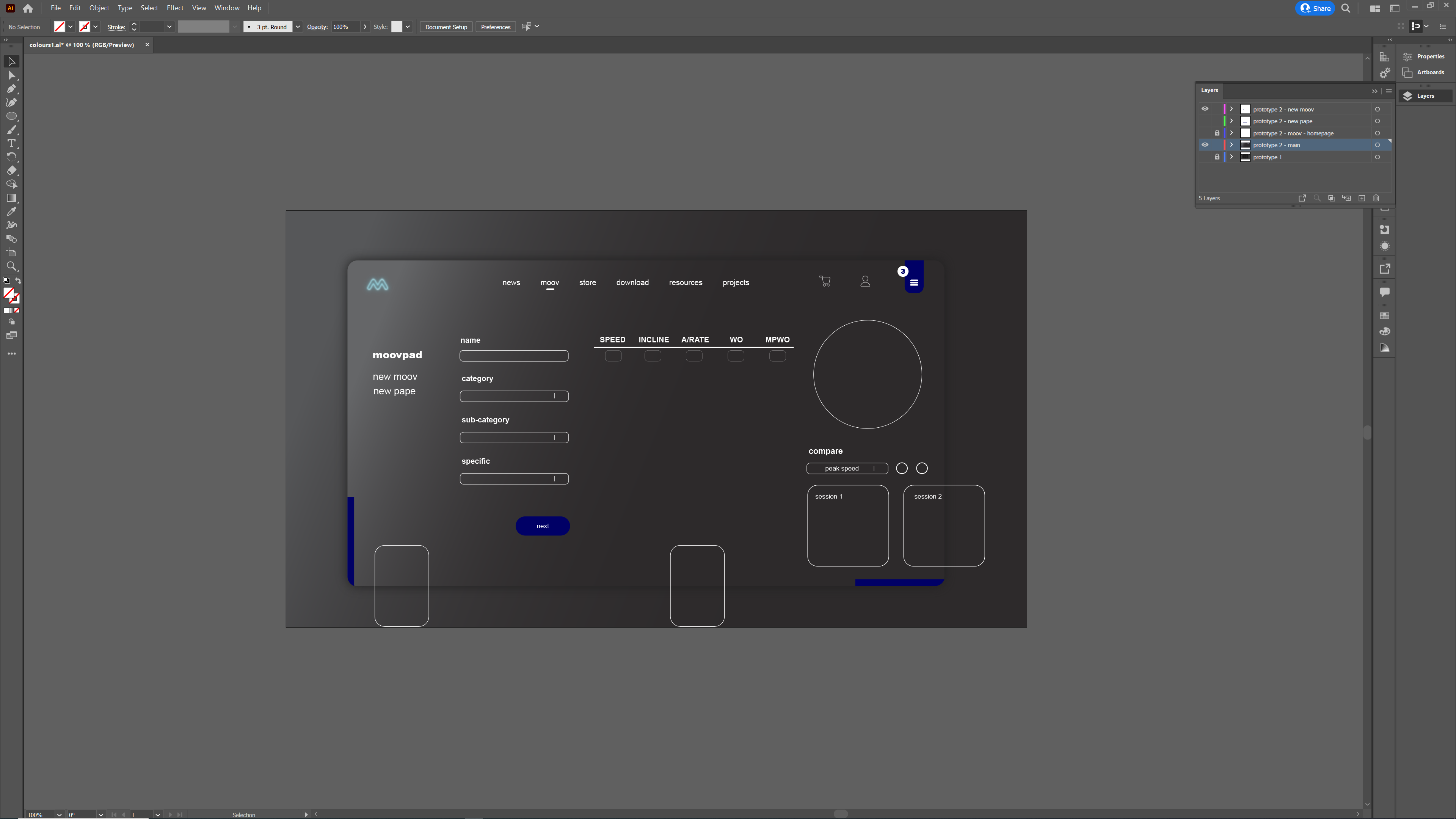Viewport: 1456px width, 819px height.
Task: Open the Object menu
Action: (x=99, y=8)
